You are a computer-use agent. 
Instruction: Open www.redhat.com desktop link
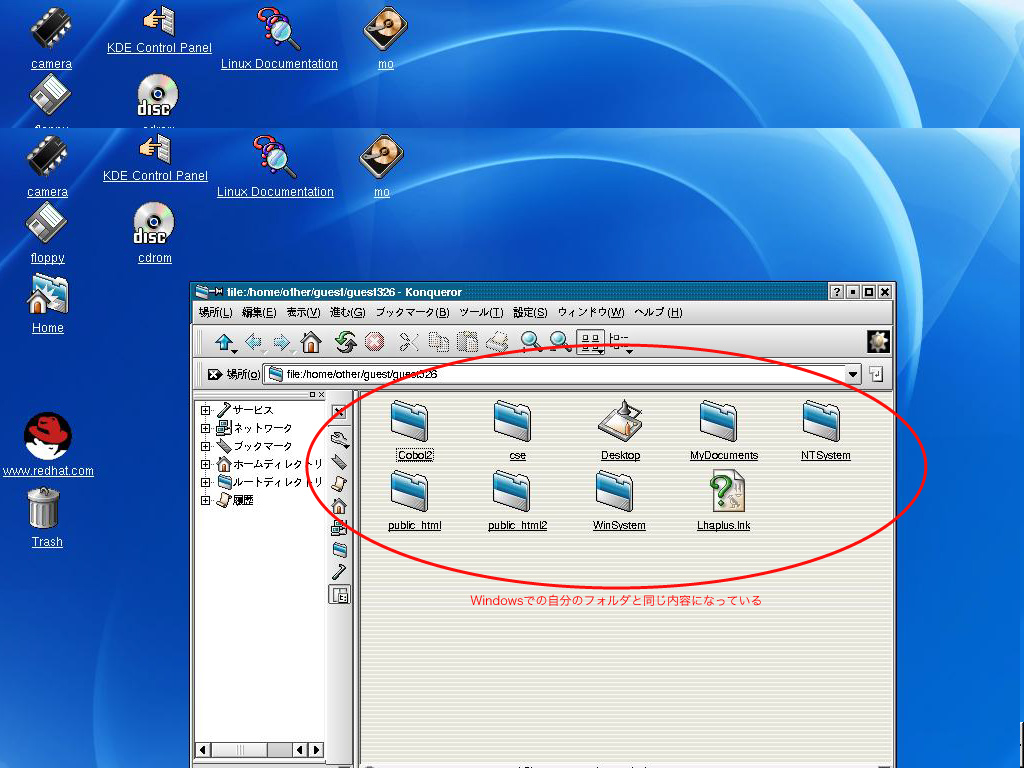click(48, 445)
